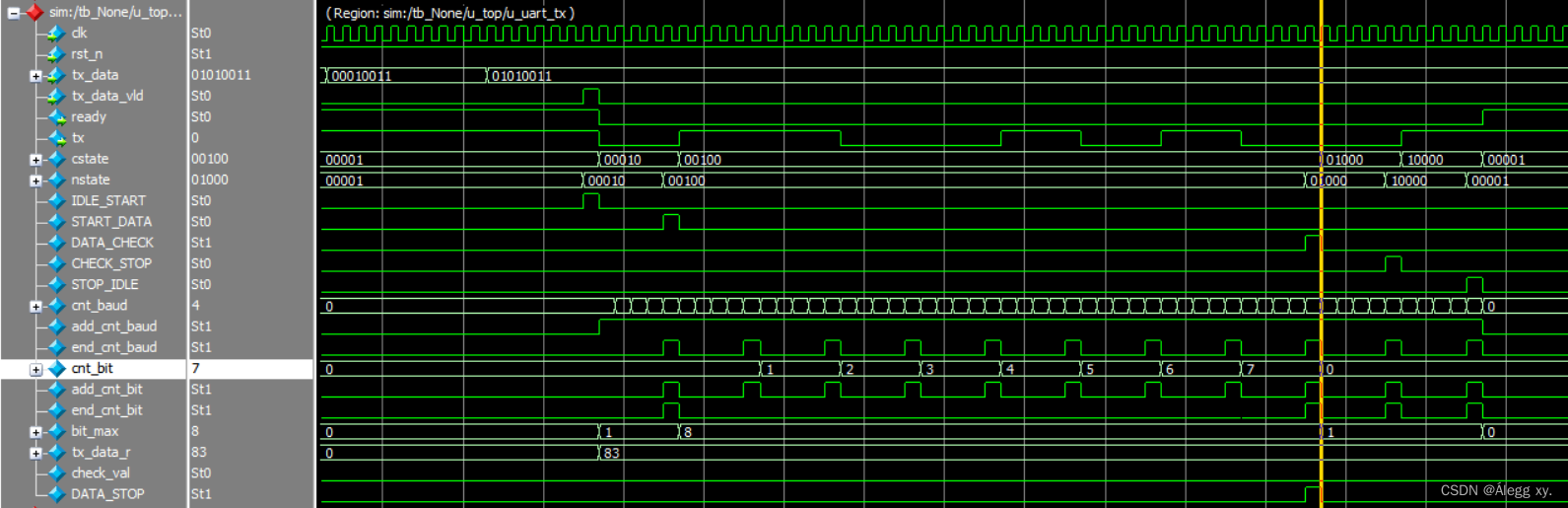Click the DATA_STOP signal diamond icon
The image size is (1568, 508).
coord(56,494)
